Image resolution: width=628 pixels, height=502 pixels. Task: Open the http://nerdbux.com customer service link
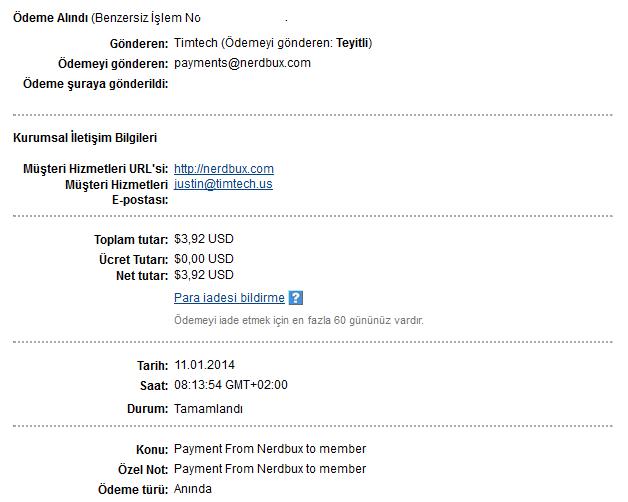224,169
